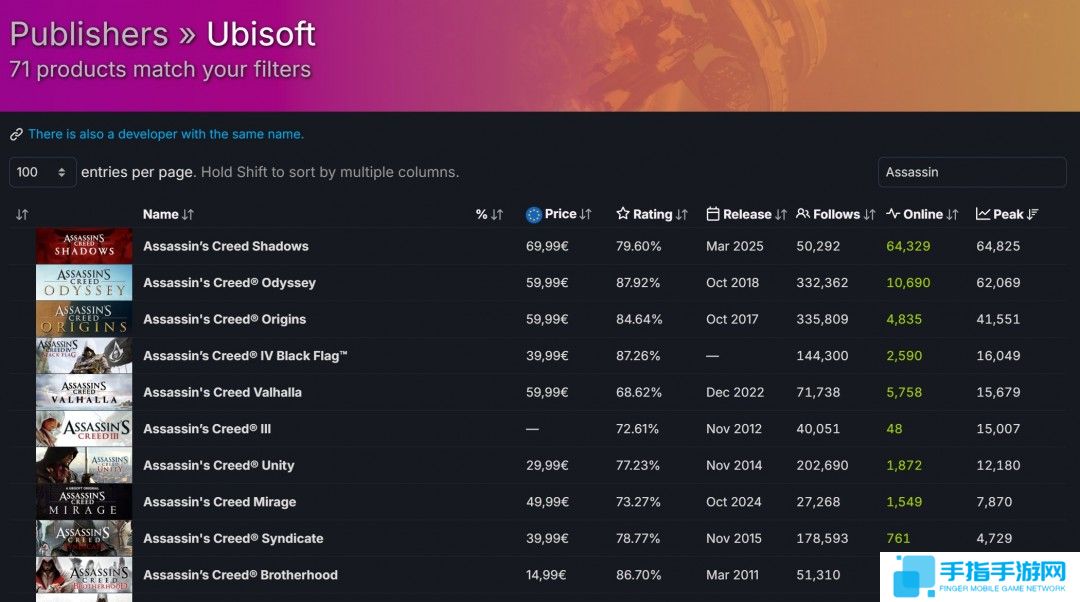The height and width of the screenshot is (602, 1080).
Task: Click the 144,300 follows for Black Flag
Action: coord(822,355)
